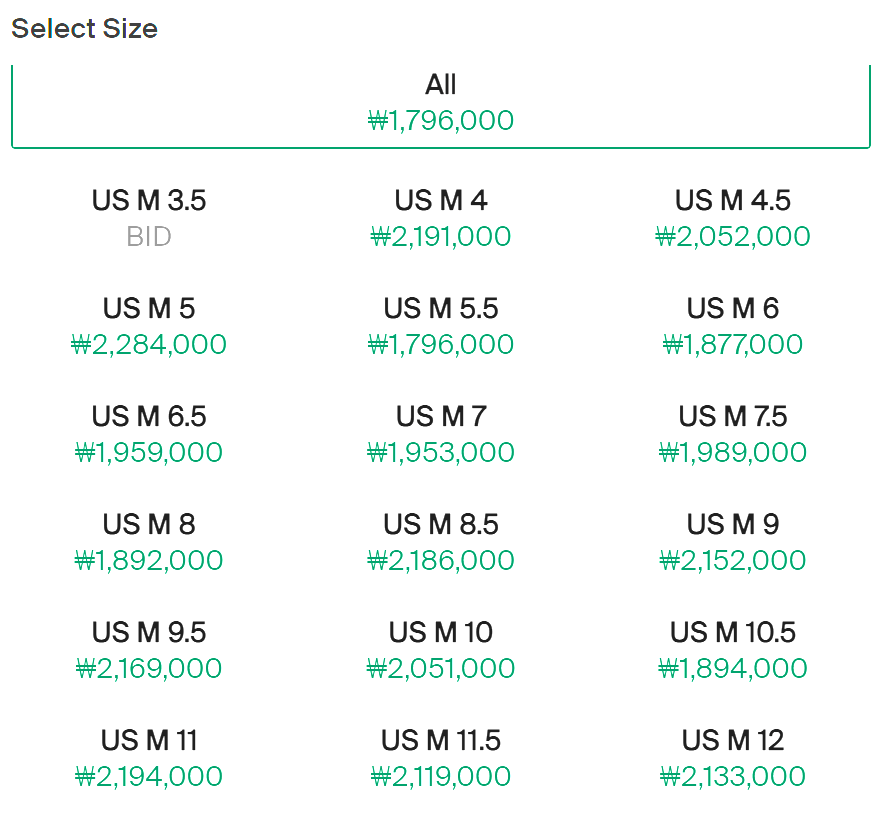Choose size US M 7.5
874x830 pixels.
click(732, 434)
